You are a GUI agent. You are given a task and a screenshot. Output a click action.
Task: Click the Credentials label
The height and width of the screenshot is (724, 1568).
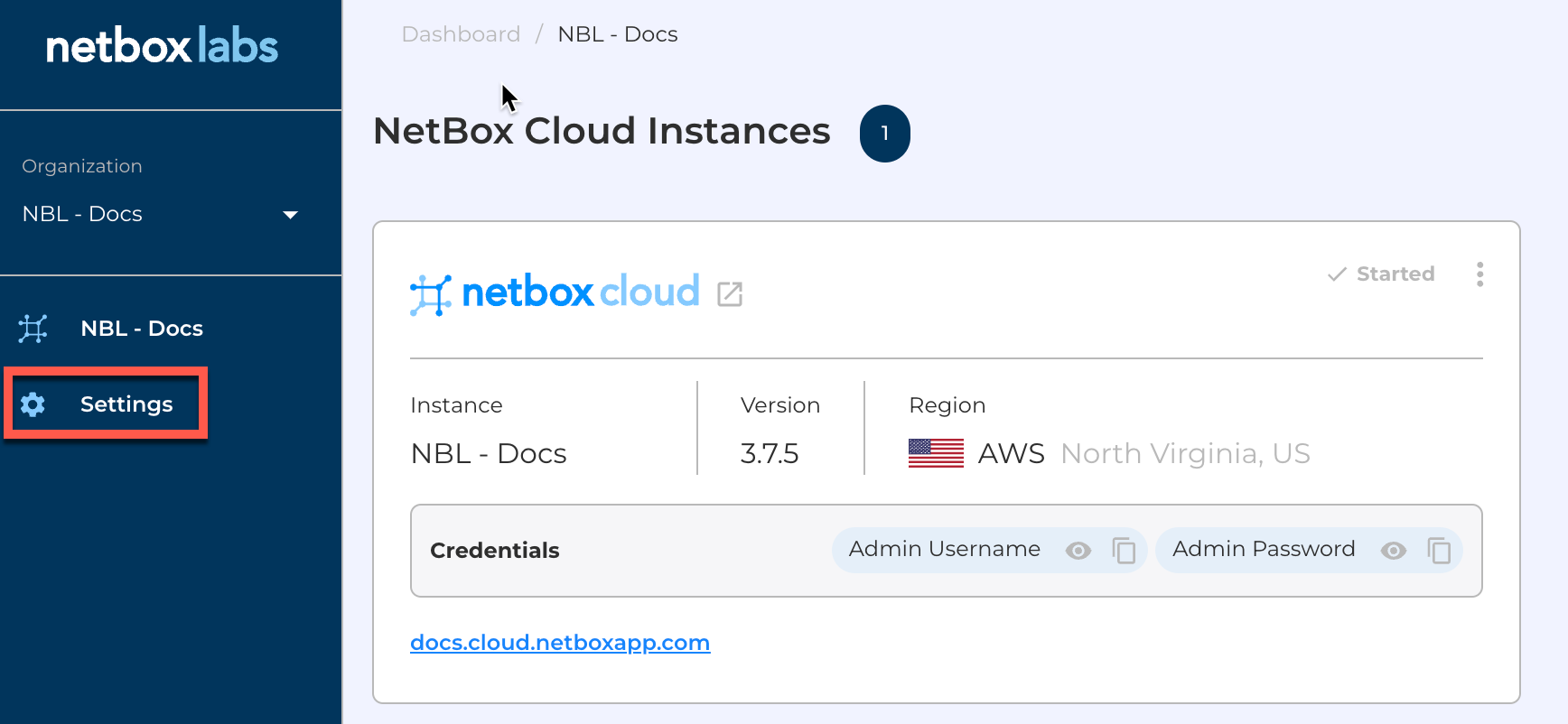[x=495, y=551]
